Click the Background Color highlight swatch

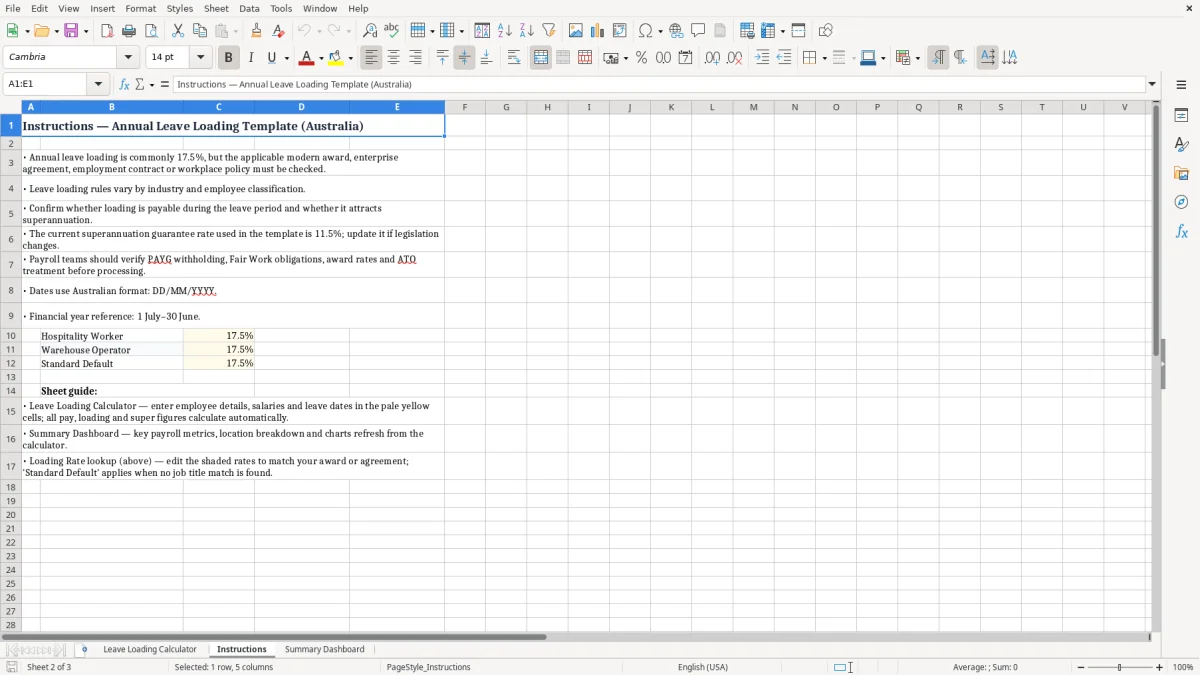(335, 58)
